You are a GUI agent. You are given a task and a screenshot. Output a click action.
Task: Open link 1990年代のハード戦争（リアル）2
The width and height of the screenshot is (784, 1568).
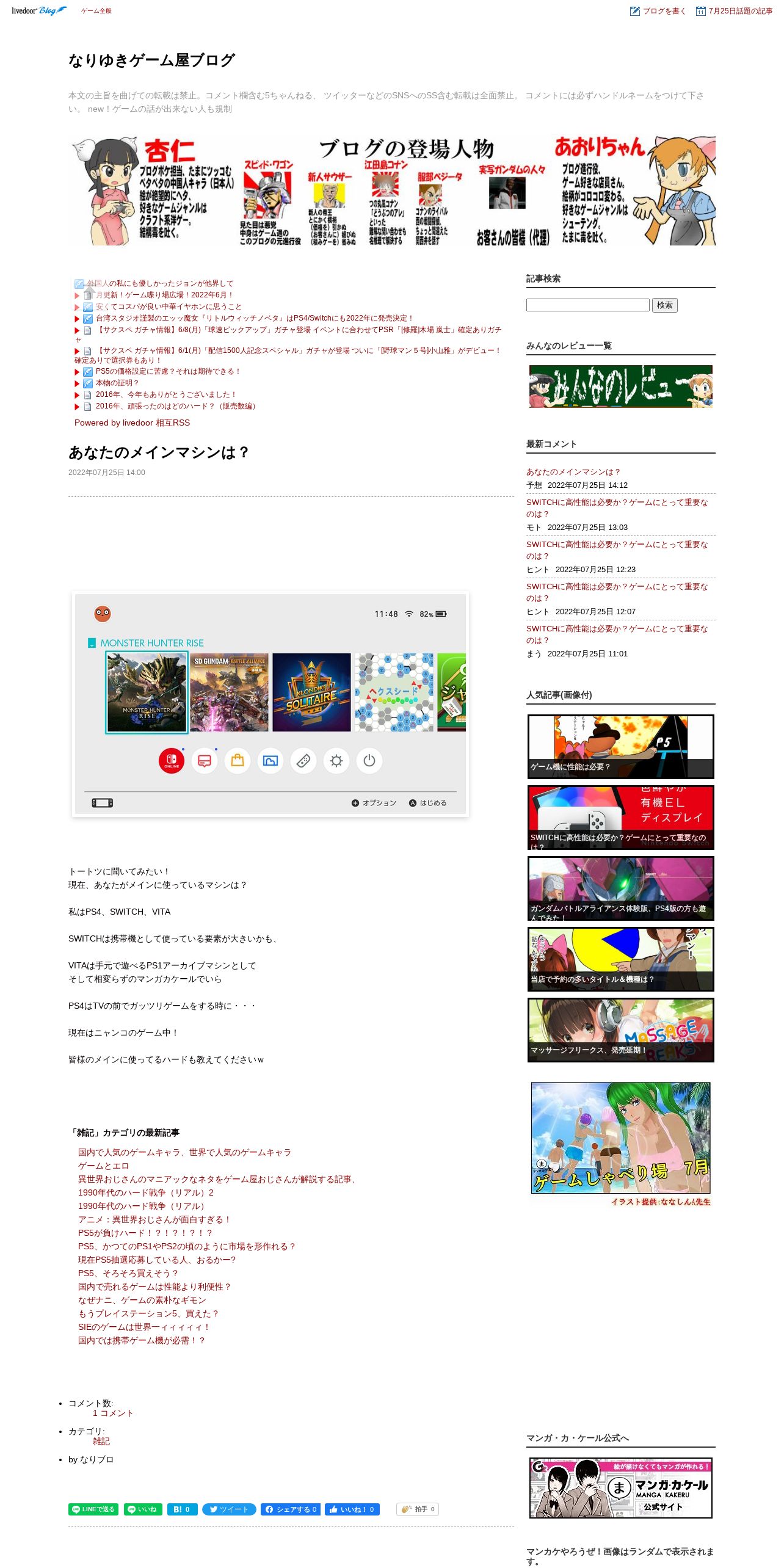point(146,1192)
